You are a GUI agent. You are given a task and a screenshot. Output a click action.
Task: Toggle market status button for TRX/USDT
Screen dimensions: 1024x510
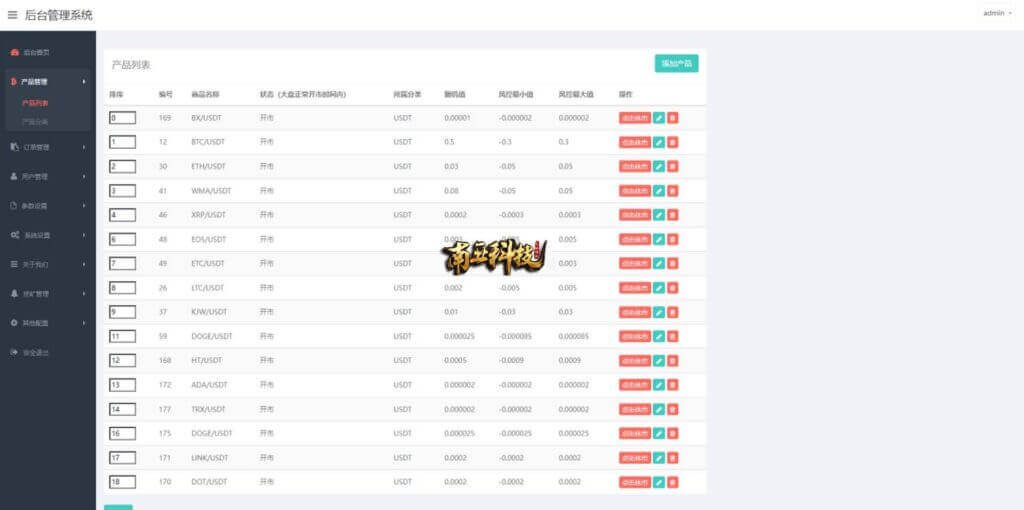pyautogui.click(x=634, y=409)
